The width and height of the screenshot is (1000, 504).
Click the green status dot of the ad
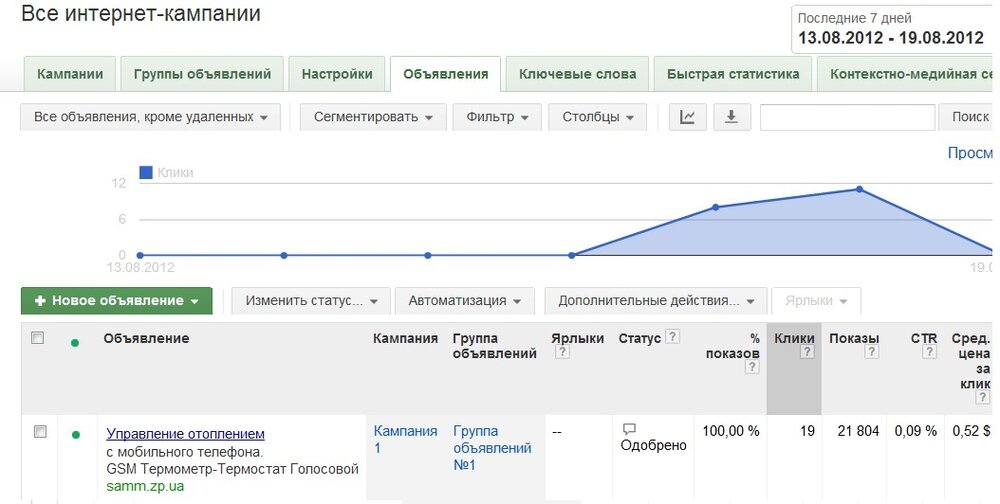[x=75, y=435]
